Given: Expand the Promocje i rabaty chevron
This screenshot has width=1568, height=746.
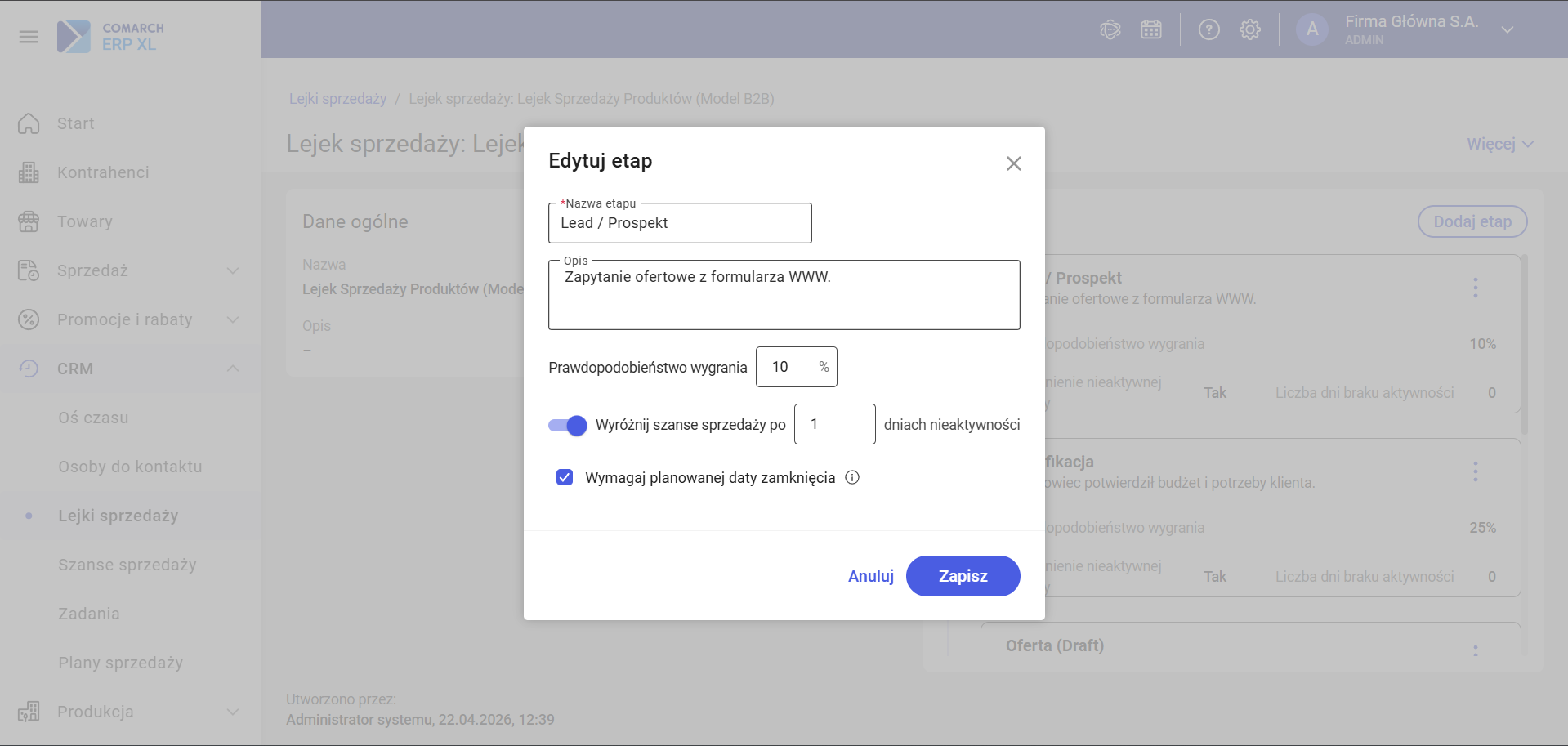Looking at the screenshot, I should pyautogui.click(x=233, y=319).
